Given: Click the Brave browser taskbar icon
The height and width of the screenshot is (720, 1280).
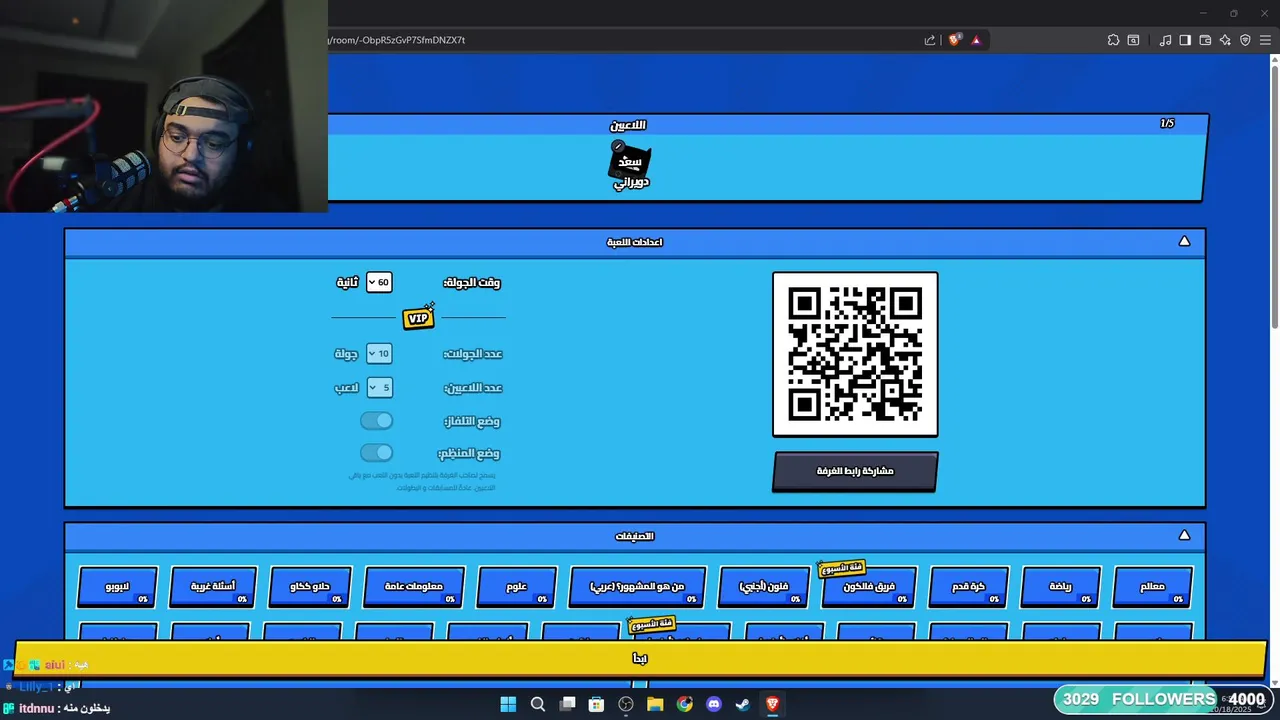Looking at the screenshot, I should click(x=772, y=704).
